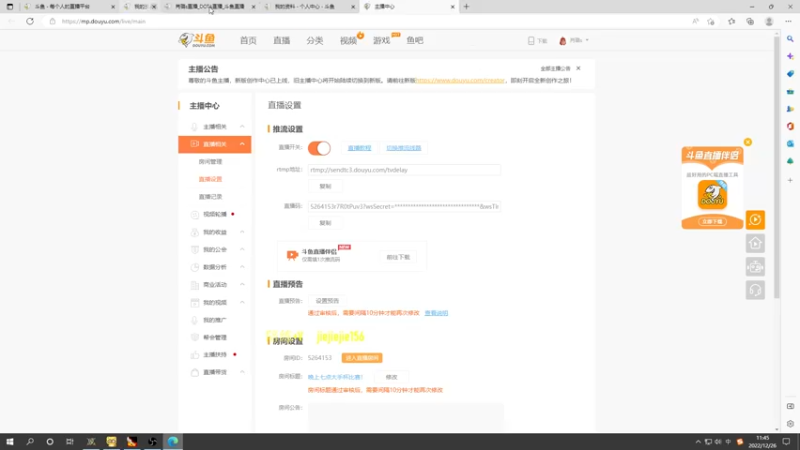Viewport: 800px width, 450px height.
Task: Open the douyu.com/creator announcement link
Action: (x=460, y=81)
